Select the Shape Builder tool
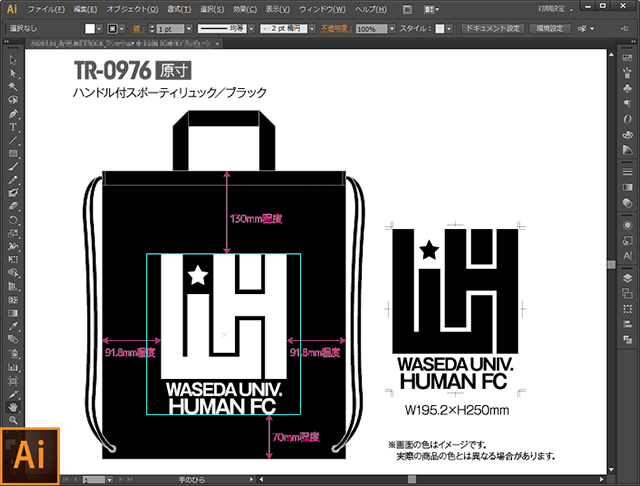Screen dimensions: 640x486 tap(13, 273)
